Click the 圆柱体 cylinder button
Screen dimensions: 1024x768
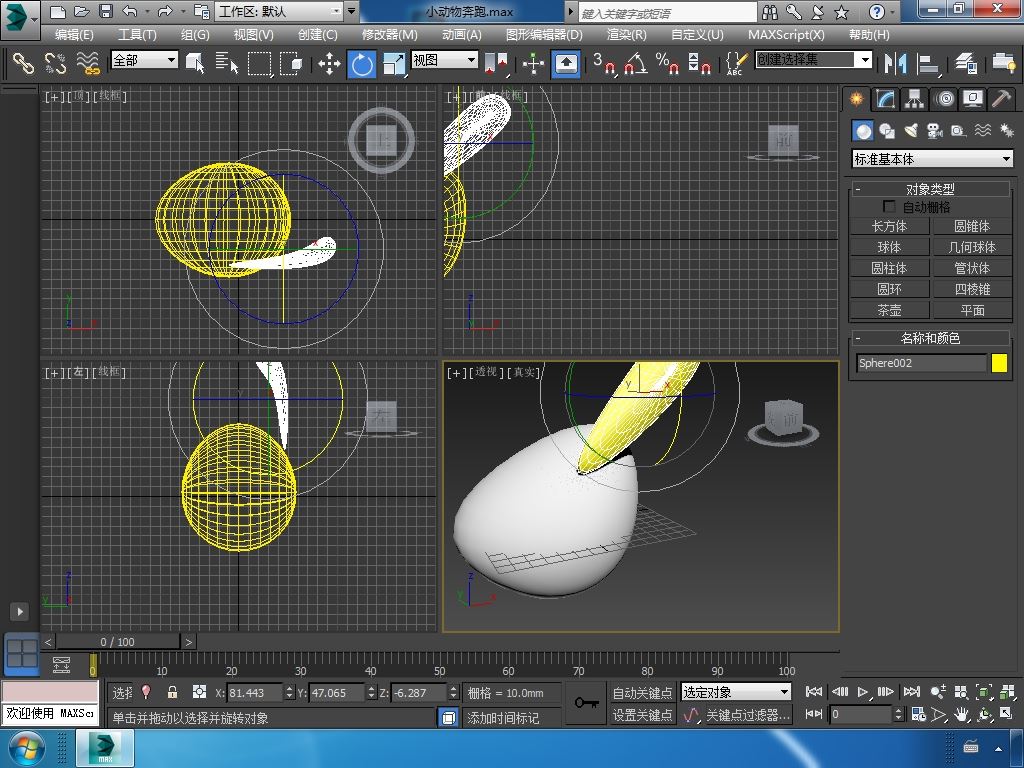[889, 268]
